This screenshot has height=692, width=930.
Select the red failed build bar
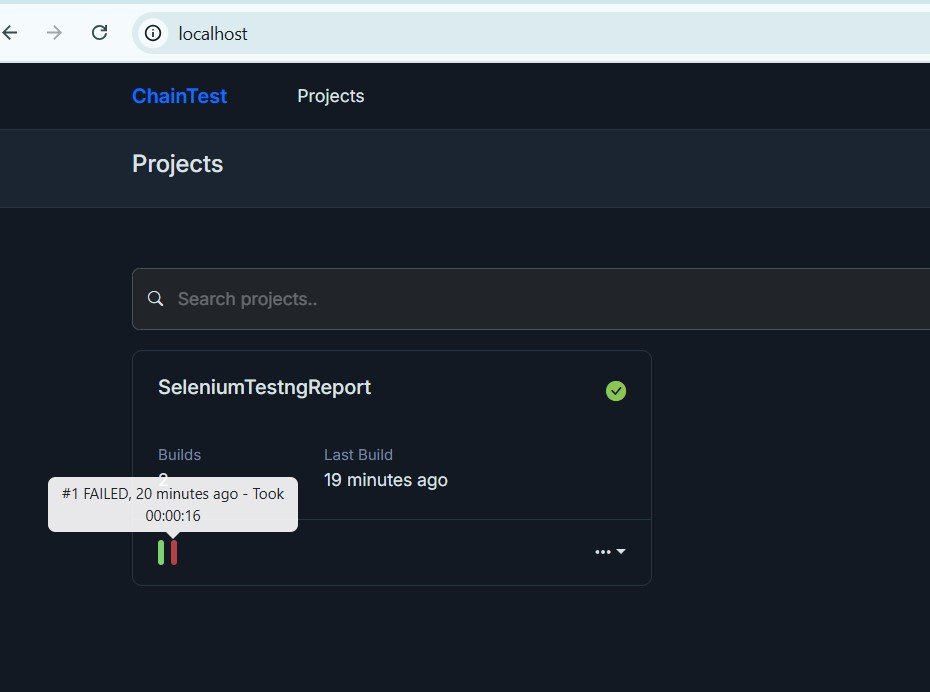(174, 552)
